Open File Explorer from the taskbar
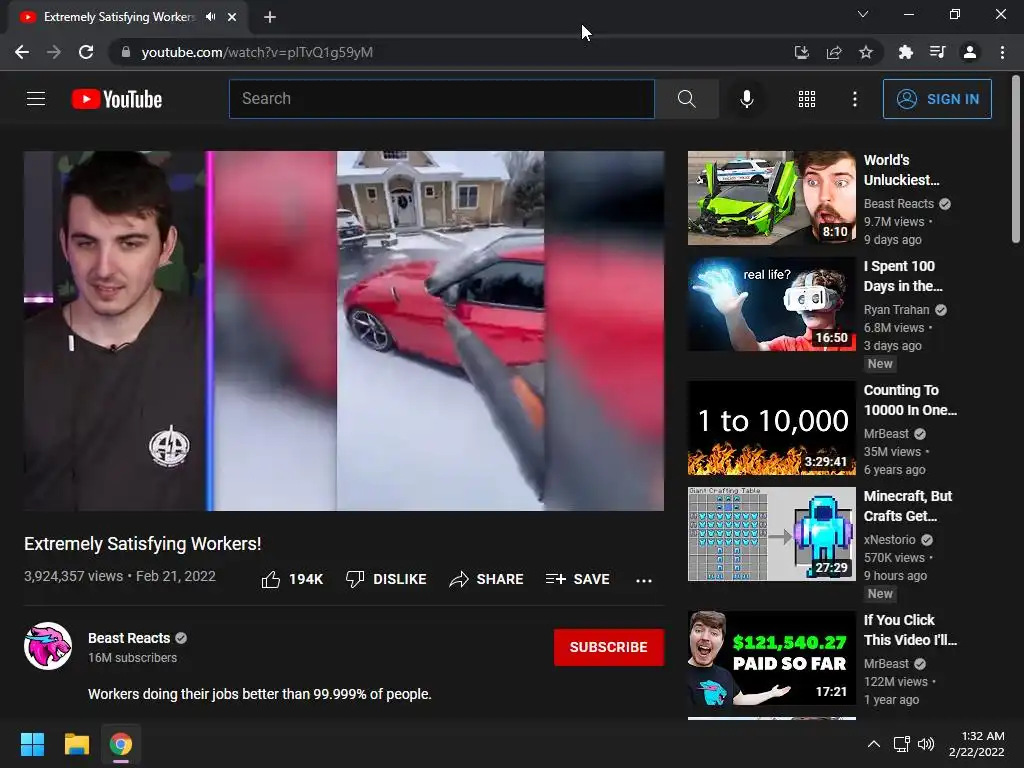Viewport: 1024px width, 768px height. [x=76, y=744]
